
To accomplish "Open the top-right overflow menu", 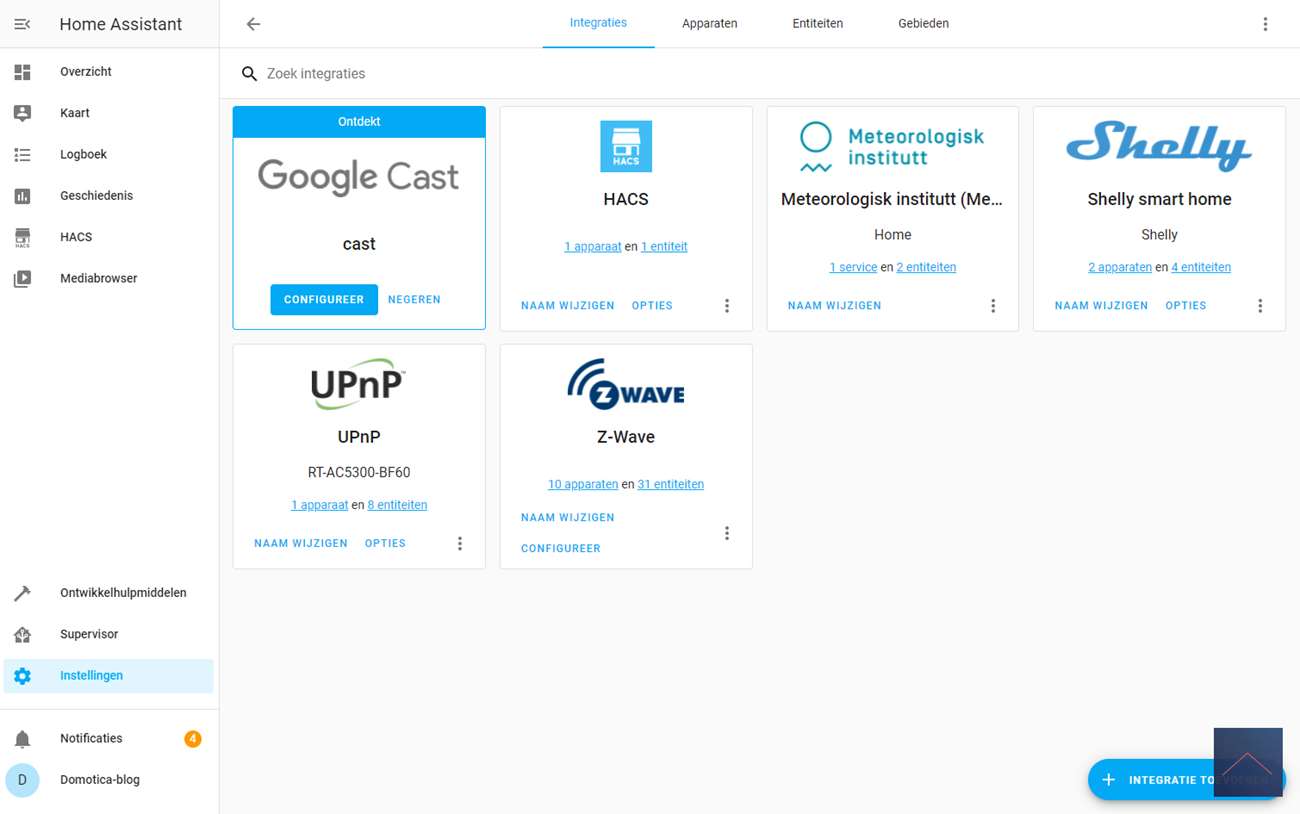I will click(x=1265, y=24).
